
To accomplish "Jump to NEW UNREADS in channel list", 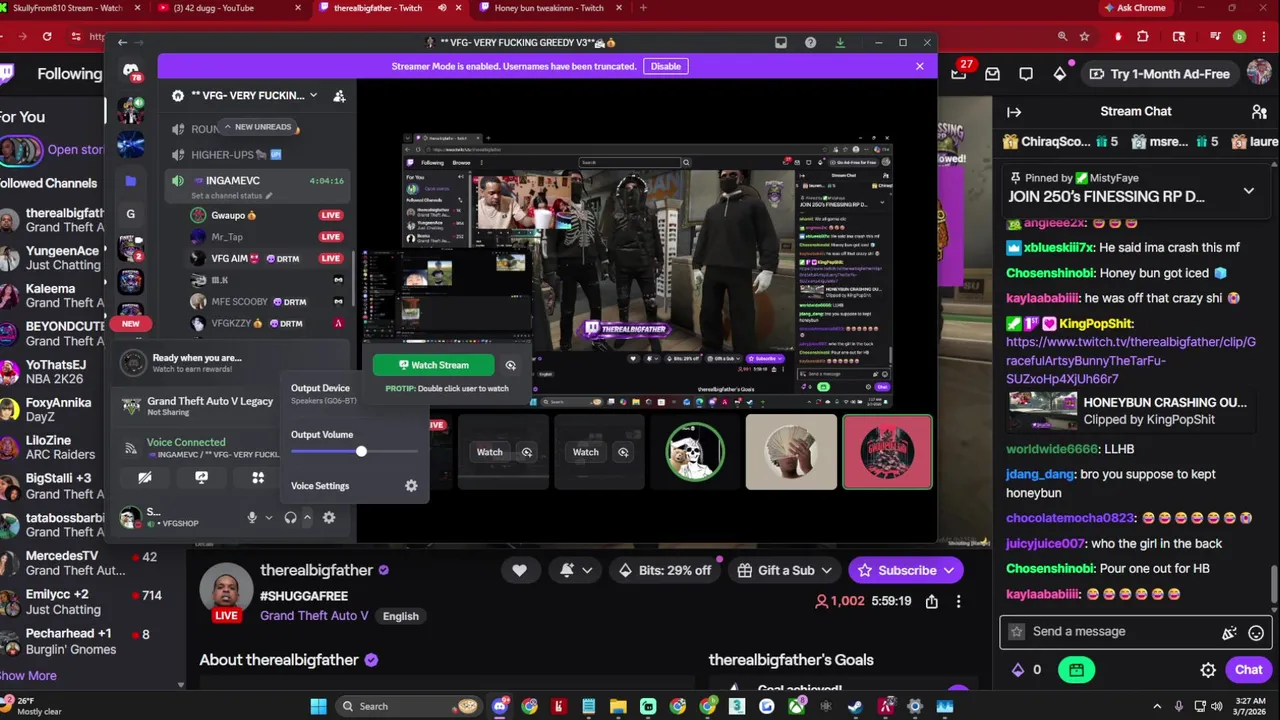I will pyautogui.click(x=257, y=127).
